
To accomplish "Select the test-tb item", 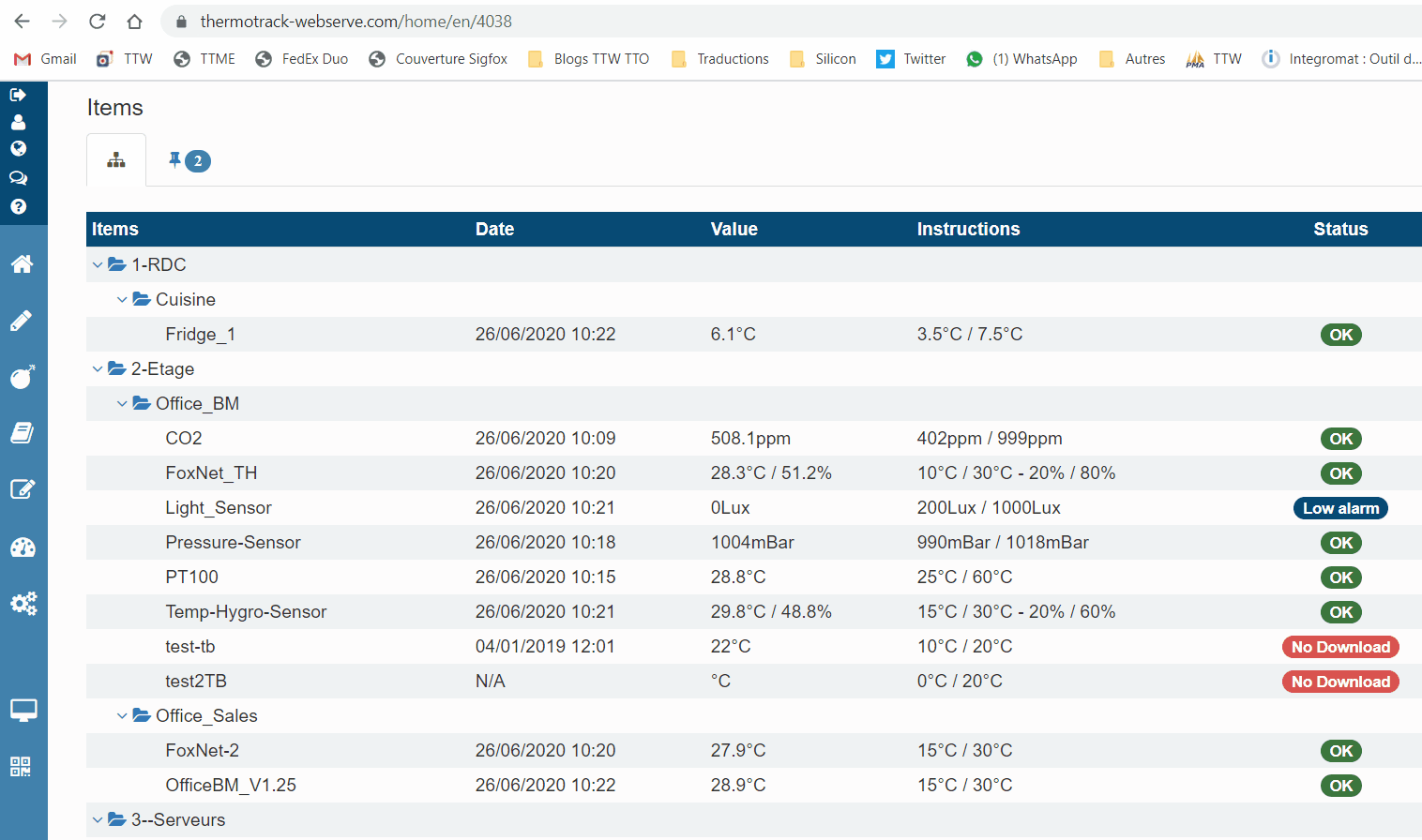I will [x=190, y=647].
